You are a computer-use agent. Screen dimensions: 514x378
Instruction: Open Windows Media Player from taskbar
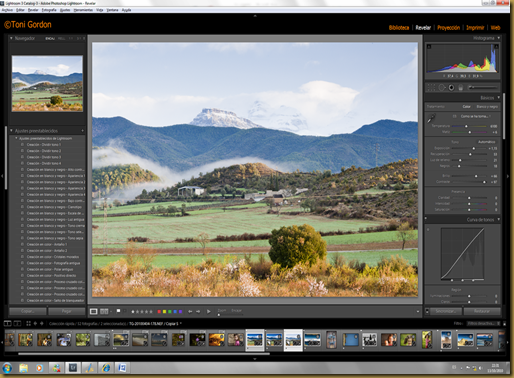39,368
